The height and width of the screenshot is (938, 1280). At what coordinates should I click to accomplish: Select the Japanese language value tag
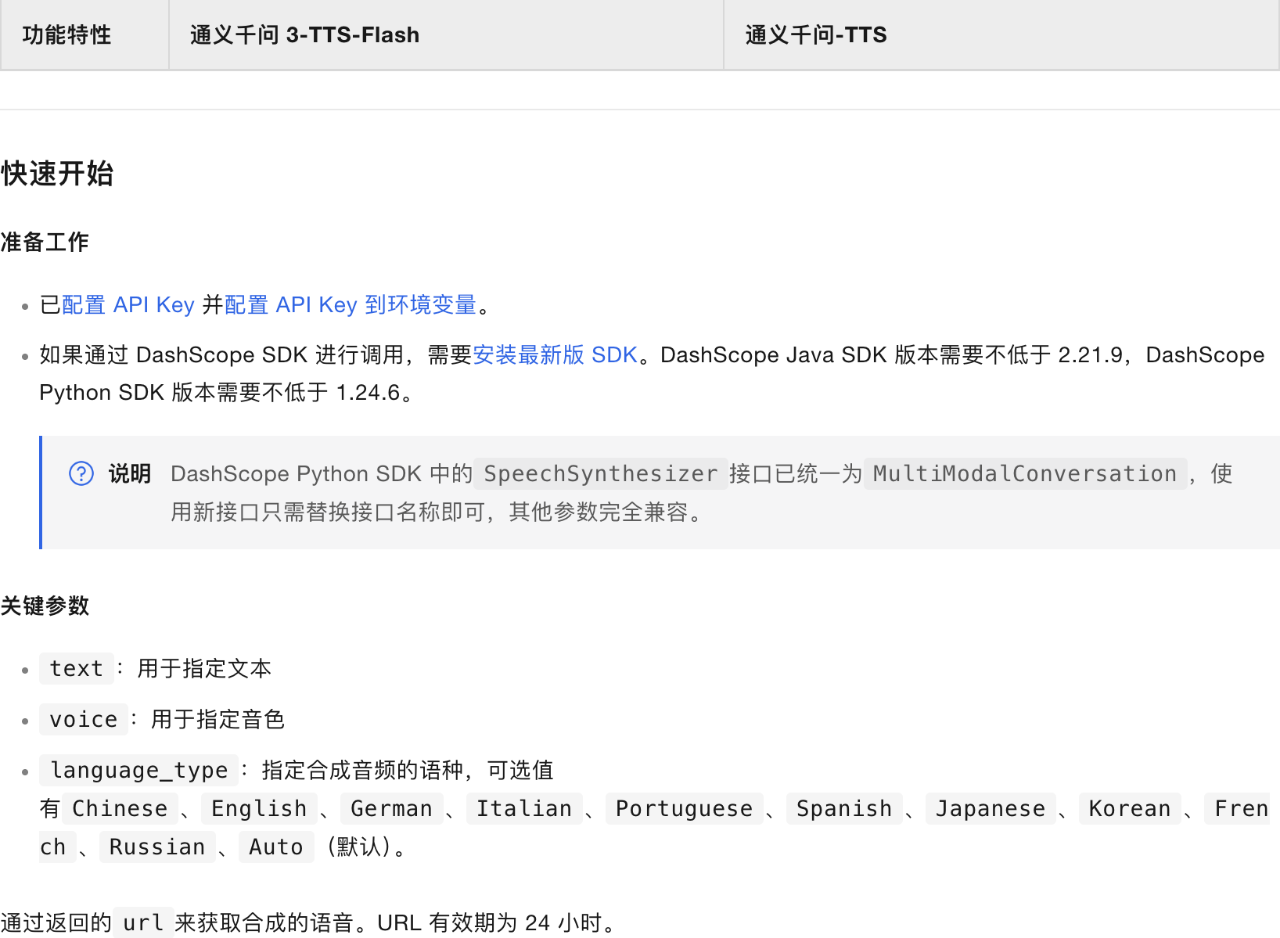(x=990, y=808)
